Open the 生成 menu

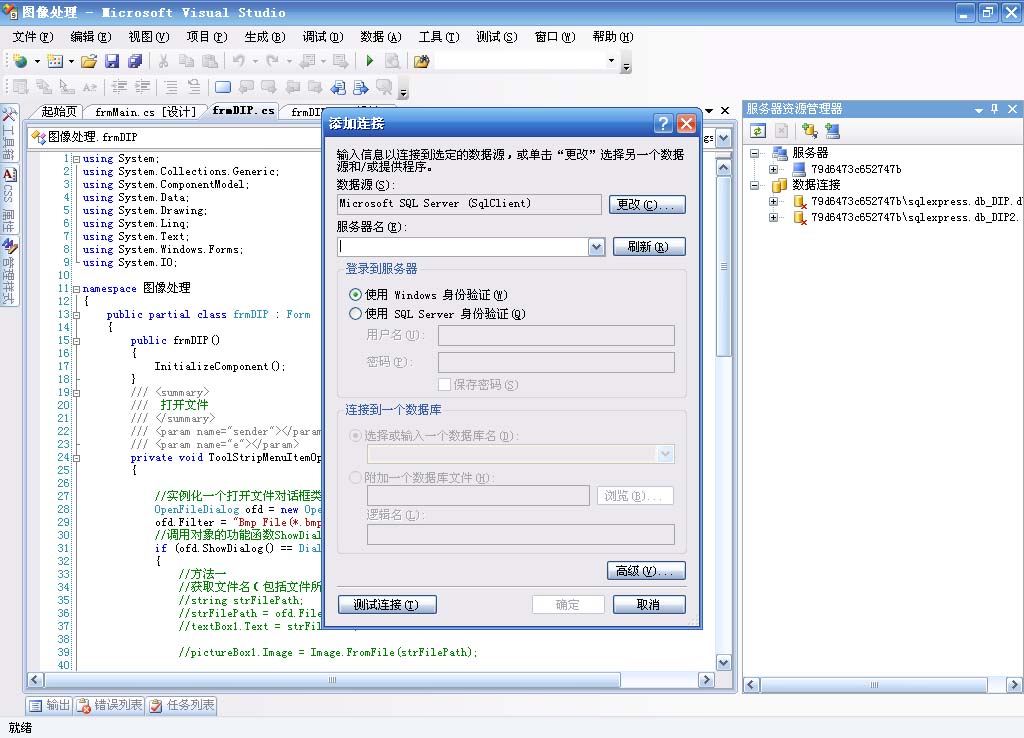(265, 37)
